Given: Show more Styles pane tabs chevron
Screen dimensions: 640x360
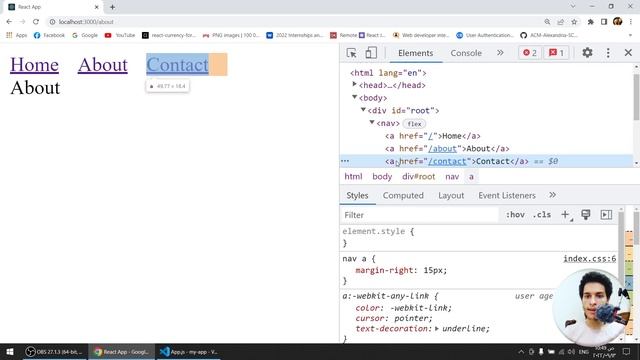Looking at the screenshot, I should click(x=552, y=195).
